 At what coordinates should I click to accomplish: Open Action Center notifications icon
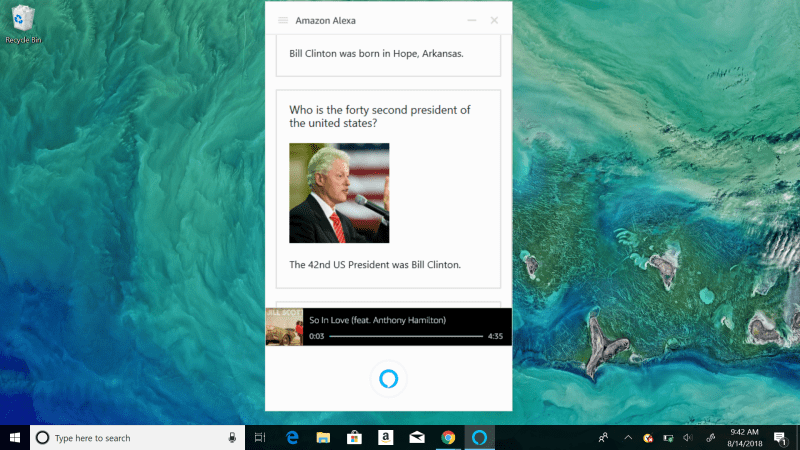780,438
